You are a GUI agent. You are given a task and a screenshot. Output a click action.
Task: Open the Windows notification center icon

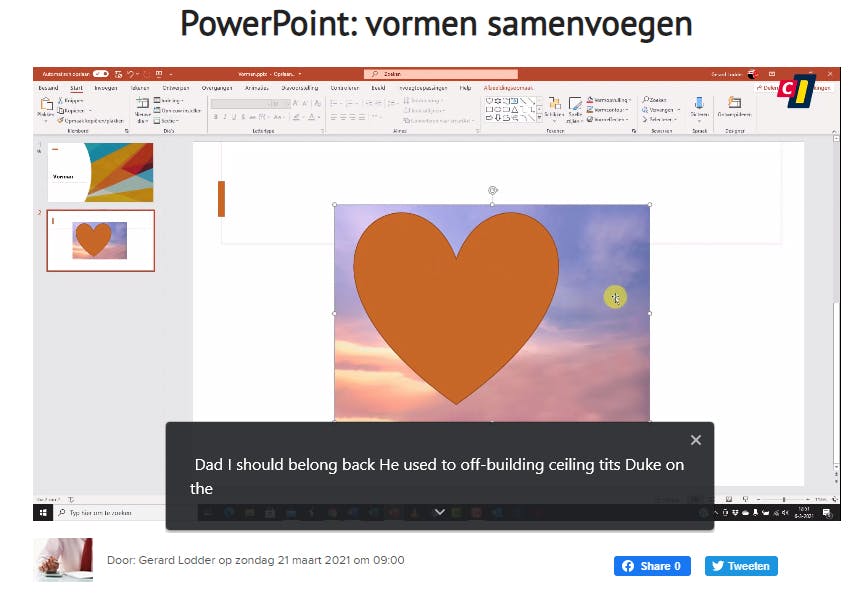(x=826, y=512)
